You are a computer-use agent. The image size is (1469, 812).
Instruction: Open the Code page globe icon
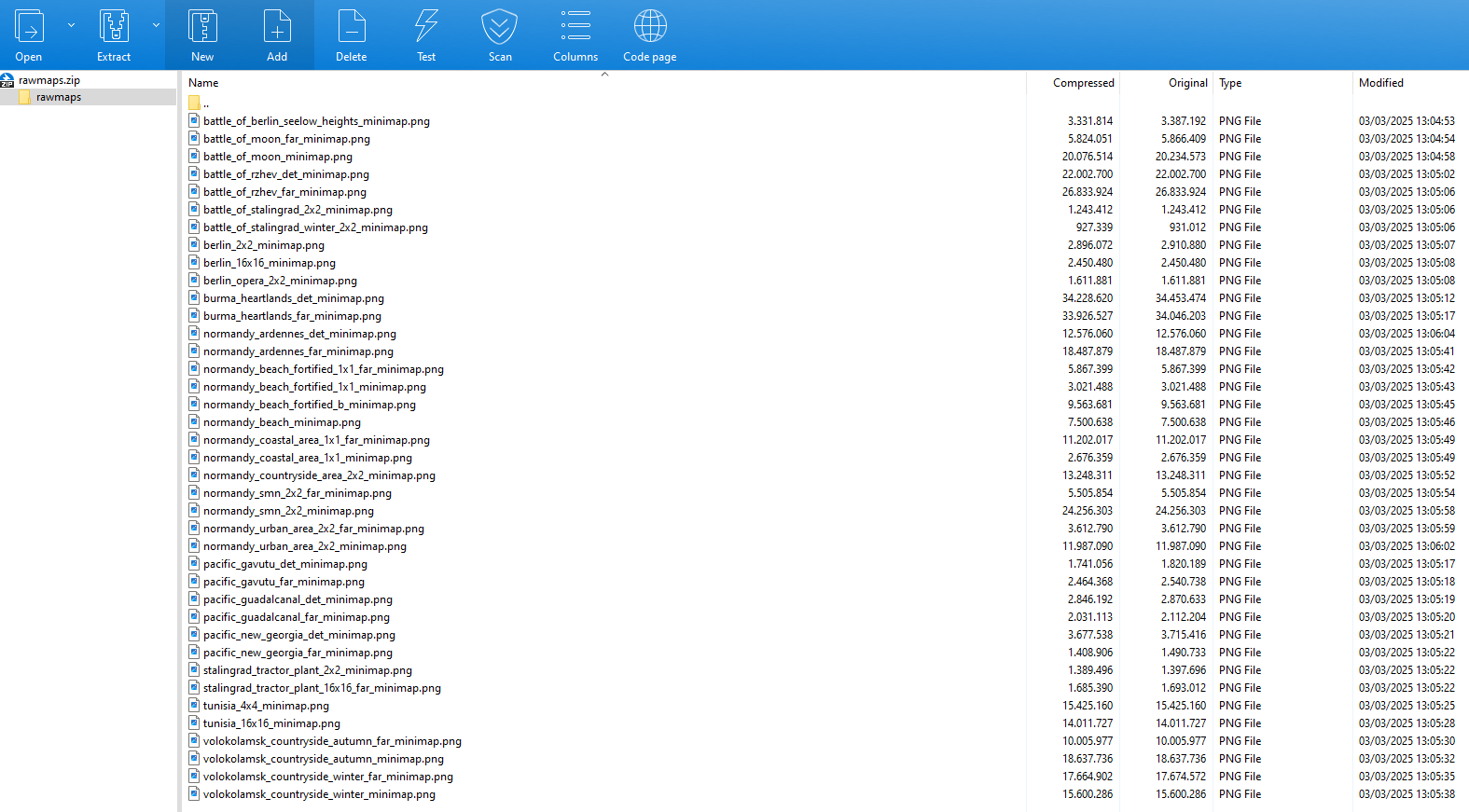tap(650, 26)
